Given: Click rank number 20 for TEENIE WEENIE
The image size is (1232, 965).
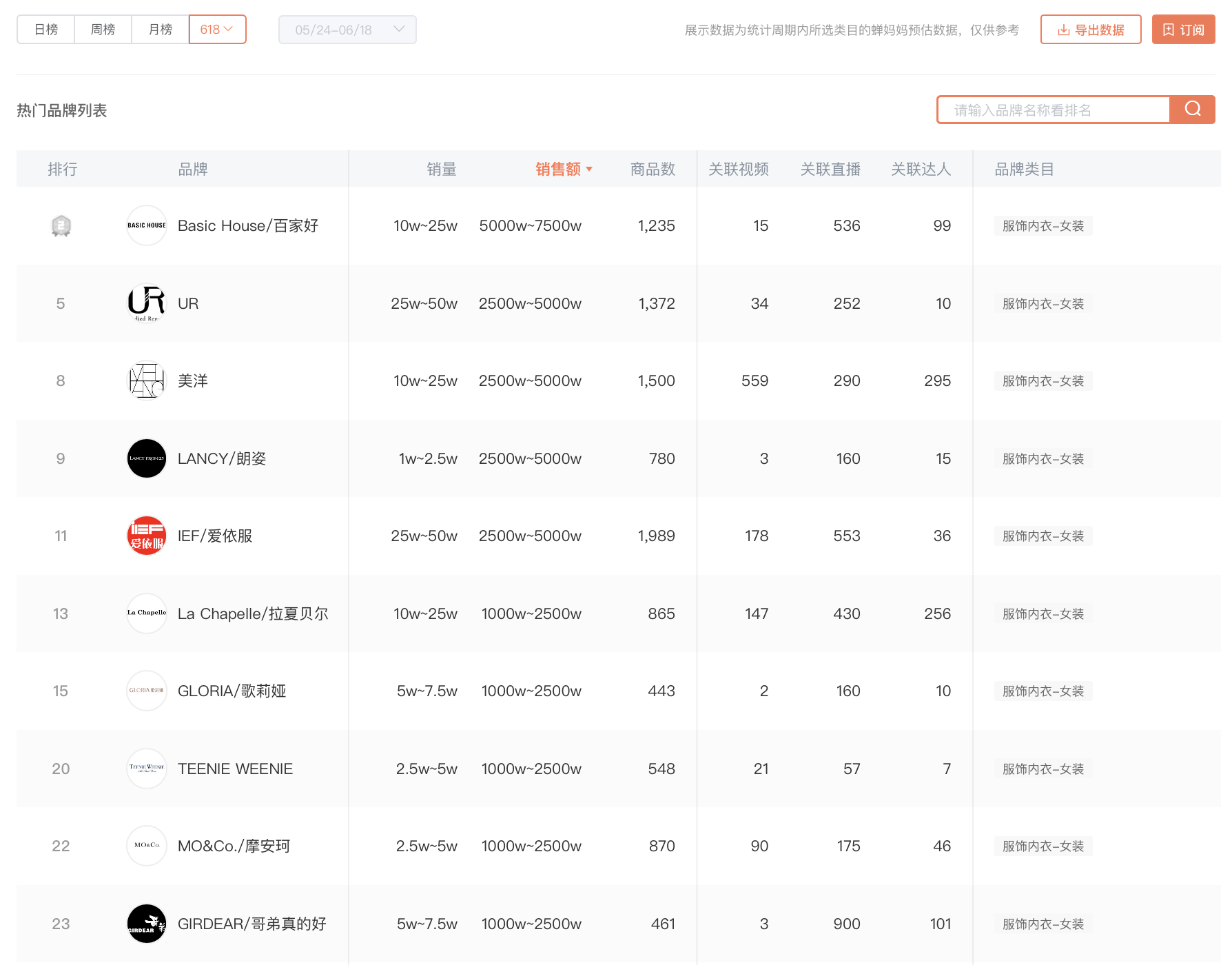Looking at the screenshot, I should click(x=61, y=769).
